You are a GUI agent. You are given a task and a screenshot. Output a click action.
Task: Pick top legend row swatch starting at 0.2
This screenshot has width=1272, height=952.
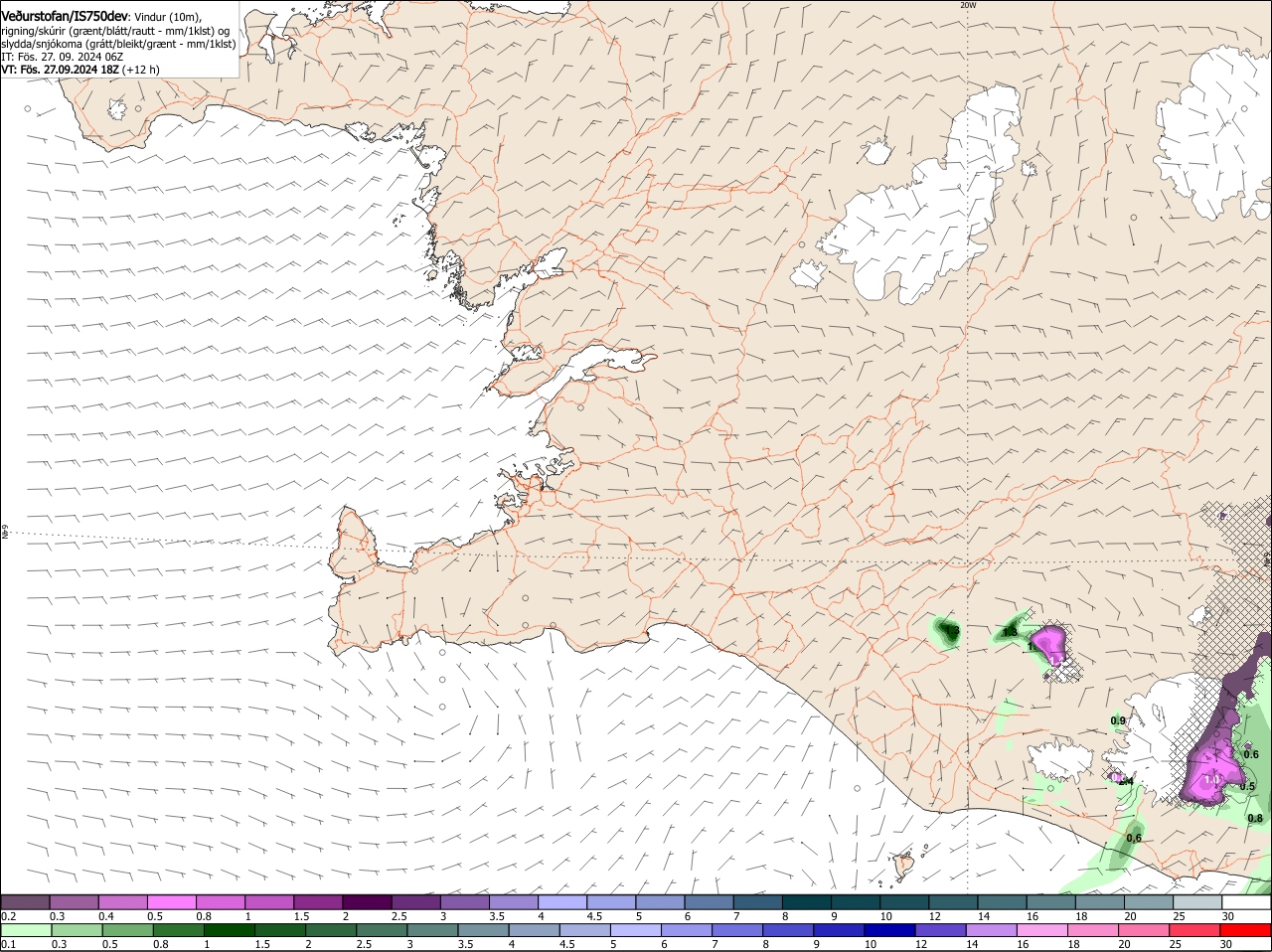click(25, 901)
